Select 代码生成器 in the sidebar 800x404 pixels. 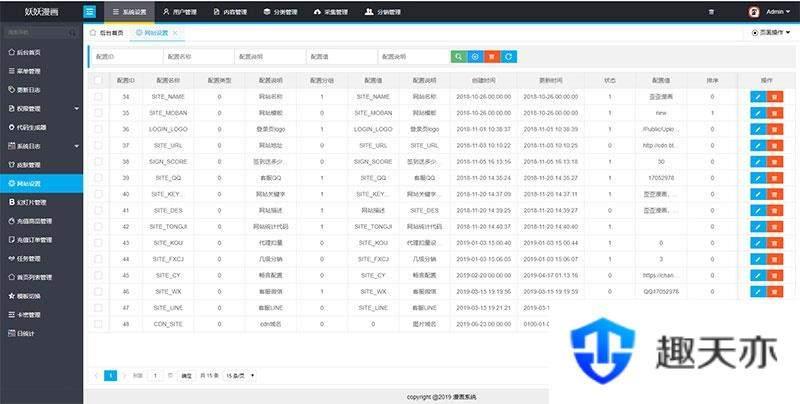(41, 128)
